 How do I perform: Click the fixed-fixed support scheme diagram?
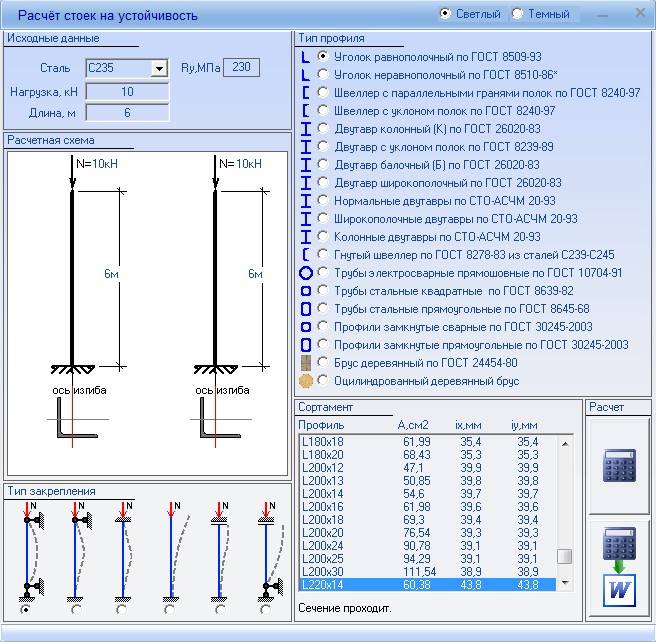[x=124, y=551]
